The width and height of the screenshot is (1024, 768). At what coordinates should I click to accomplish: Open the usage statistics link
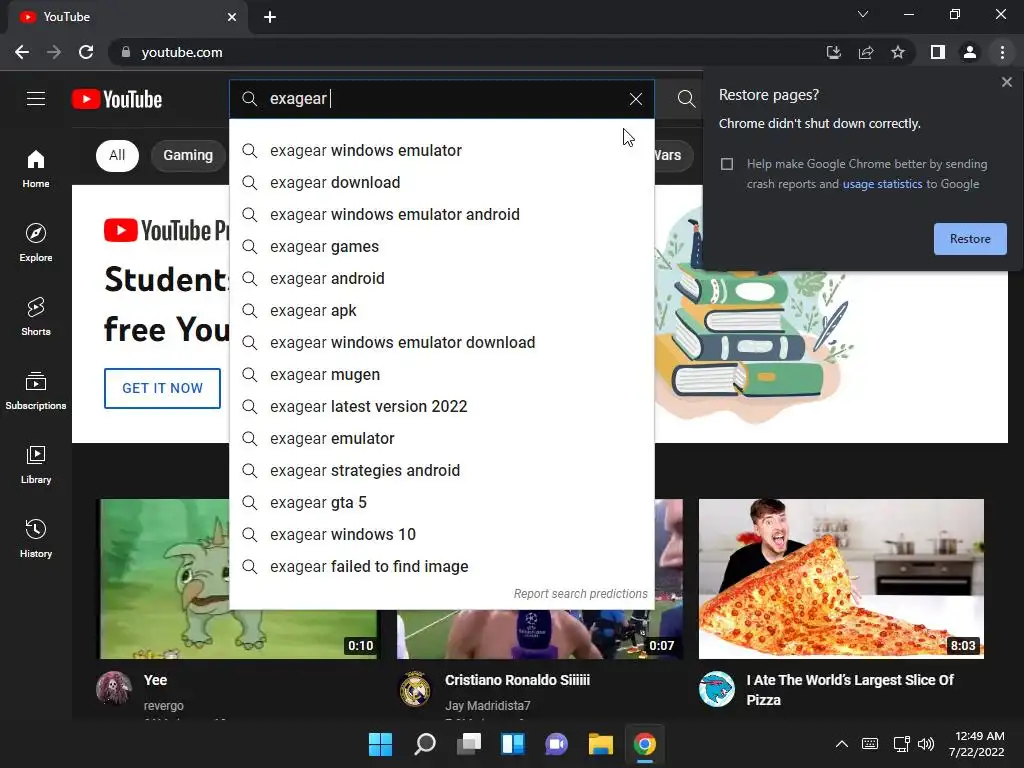pos(882,184)
